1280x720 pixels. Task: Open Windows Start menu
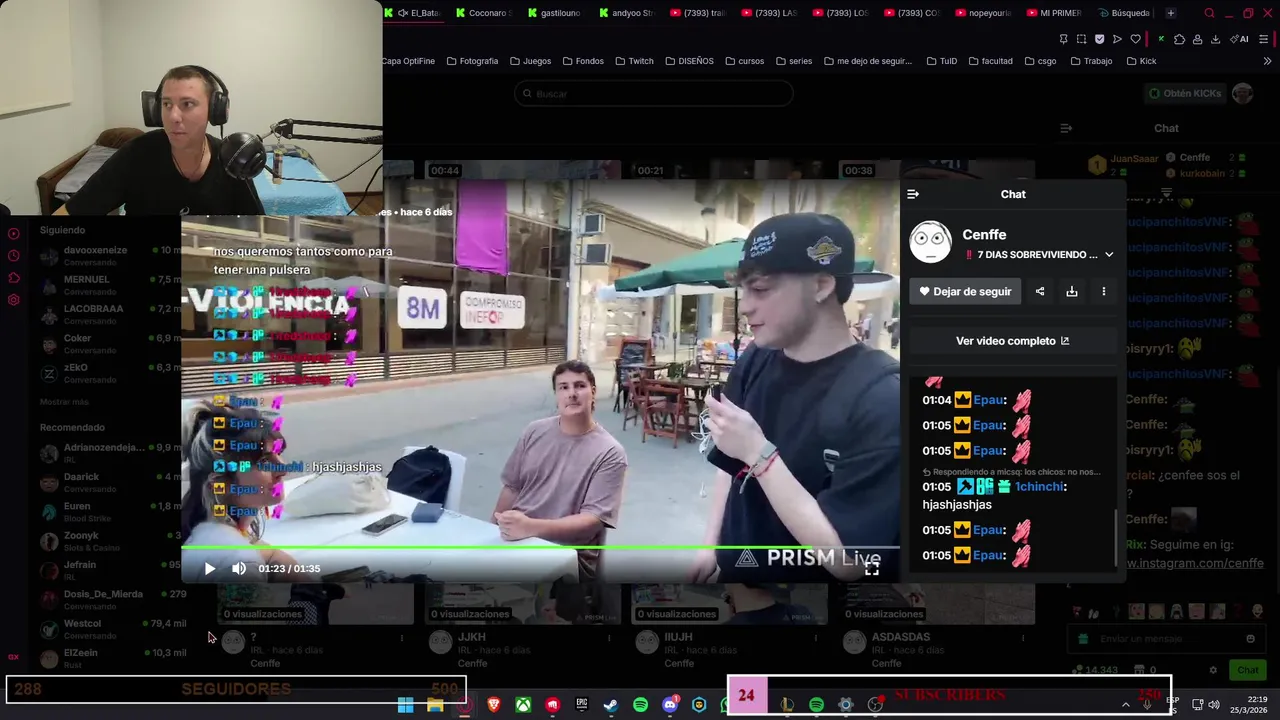click(406, 705)
